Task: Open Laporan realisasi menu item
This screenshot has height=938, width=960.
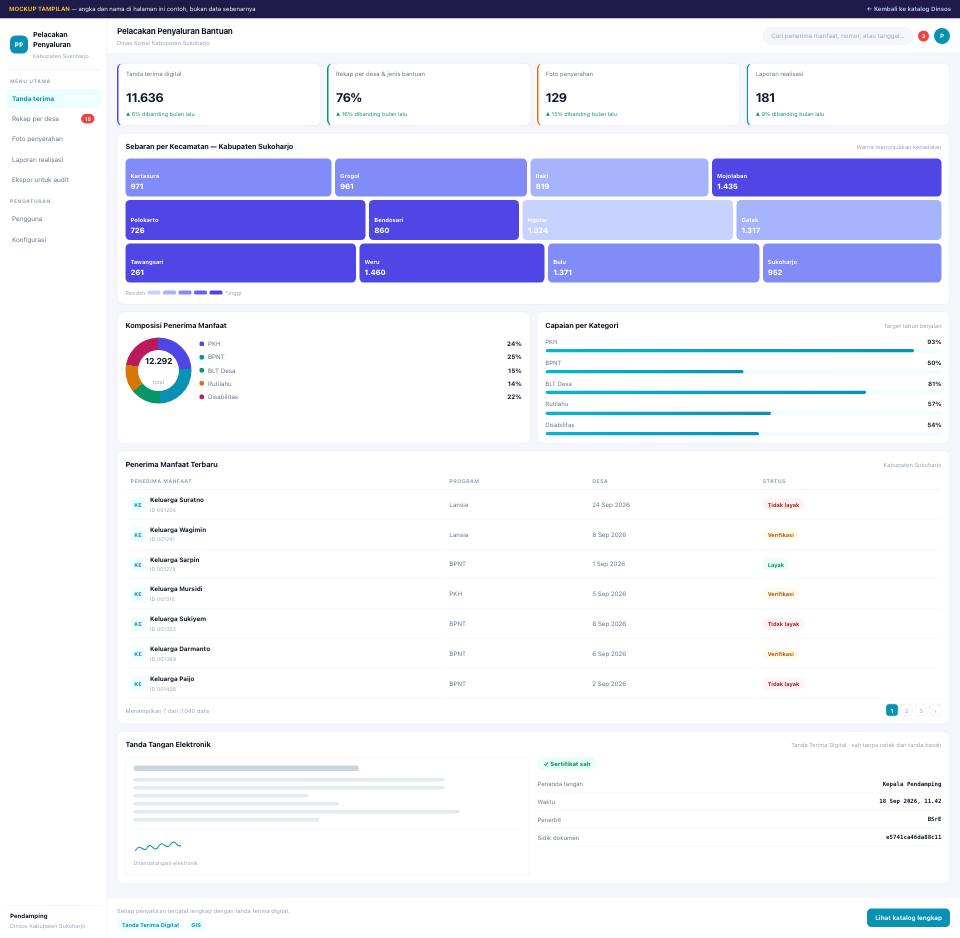Action: click(x=53, y=160)
